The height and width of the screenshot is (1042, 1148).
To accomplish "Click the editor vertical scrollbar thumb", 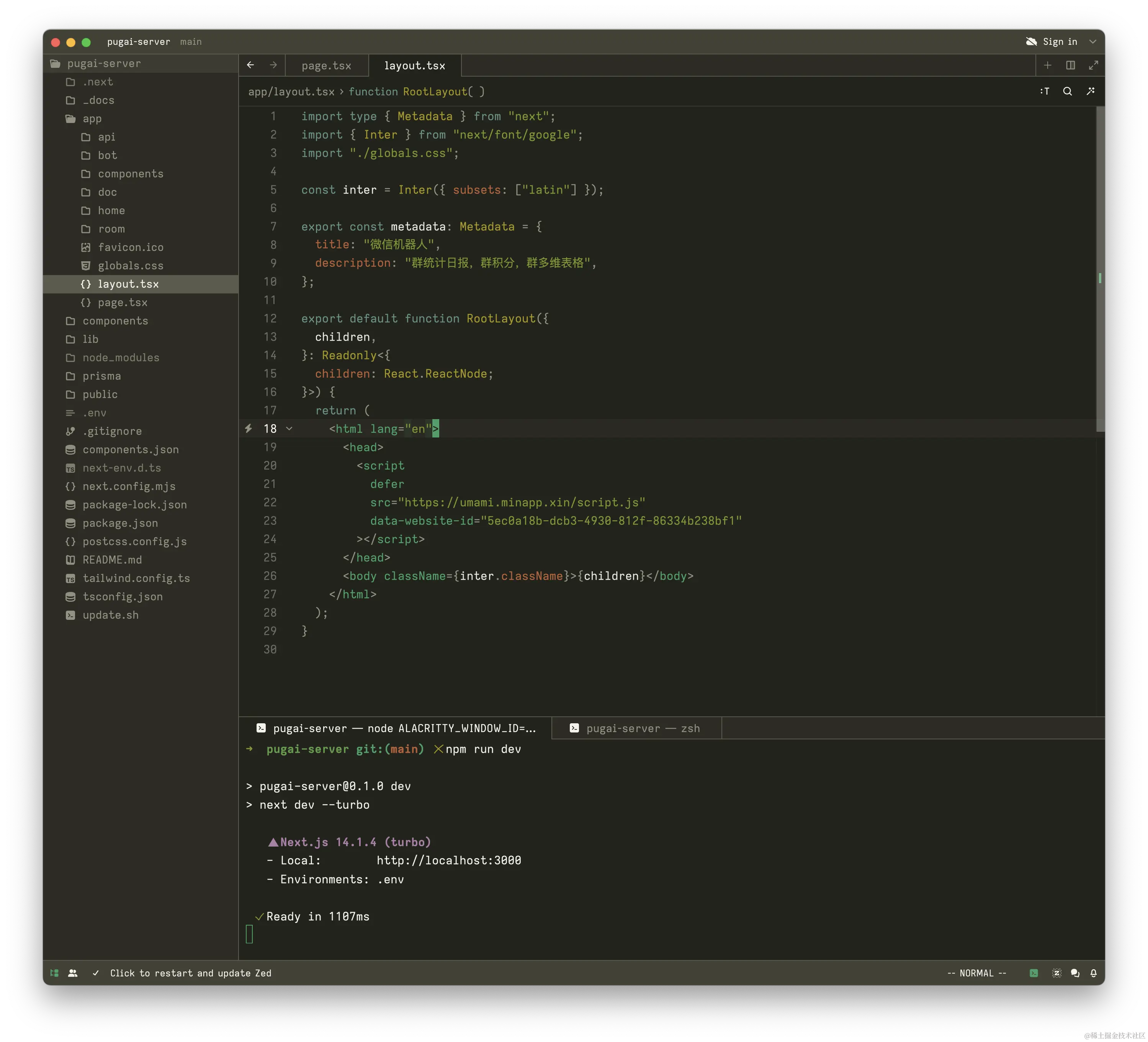I will coord(1100,268).
